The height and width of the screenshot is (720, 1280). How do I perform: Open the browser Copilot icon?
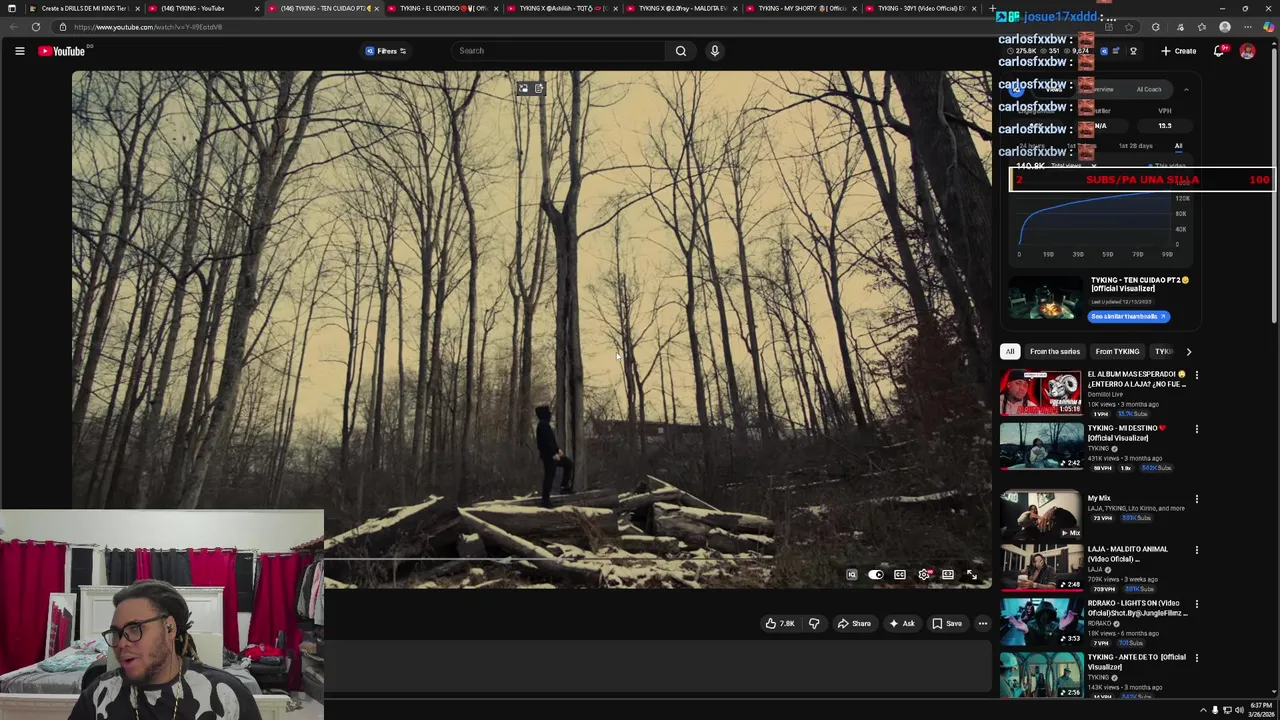(x=1268, y=27)
